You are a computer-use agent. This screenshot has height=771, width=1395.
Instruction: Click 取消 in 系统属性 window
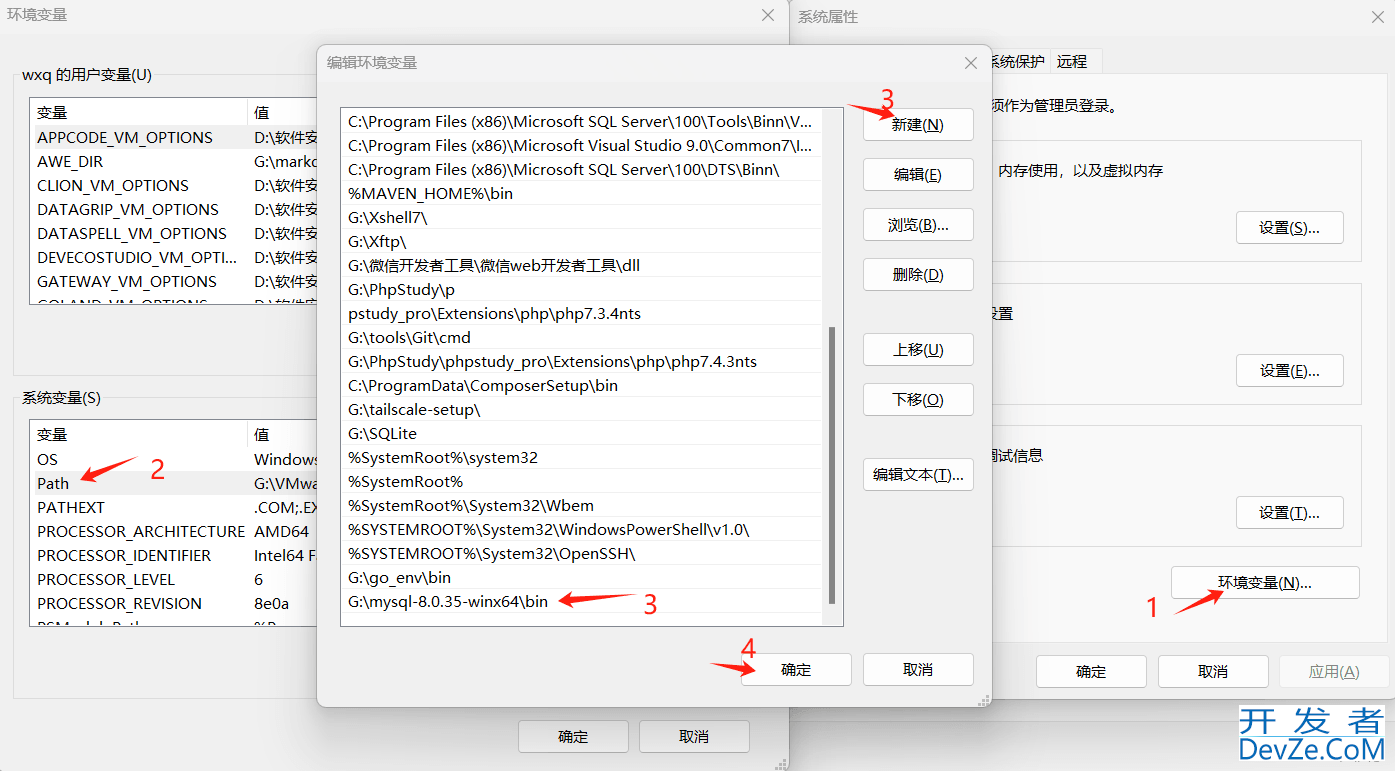pos(1213,672)
